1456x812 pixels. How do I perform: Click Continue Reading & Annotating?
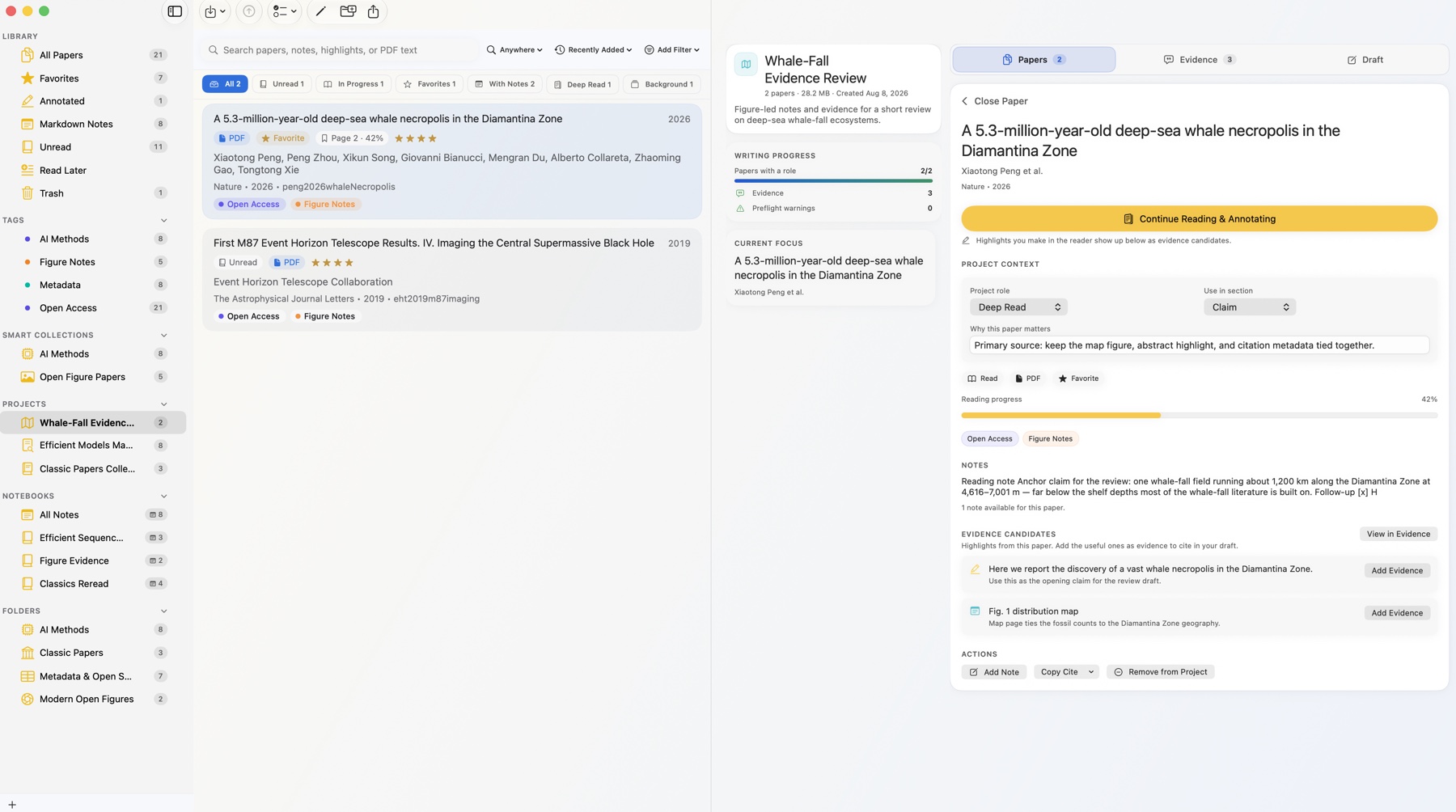tap(1200, 219)
